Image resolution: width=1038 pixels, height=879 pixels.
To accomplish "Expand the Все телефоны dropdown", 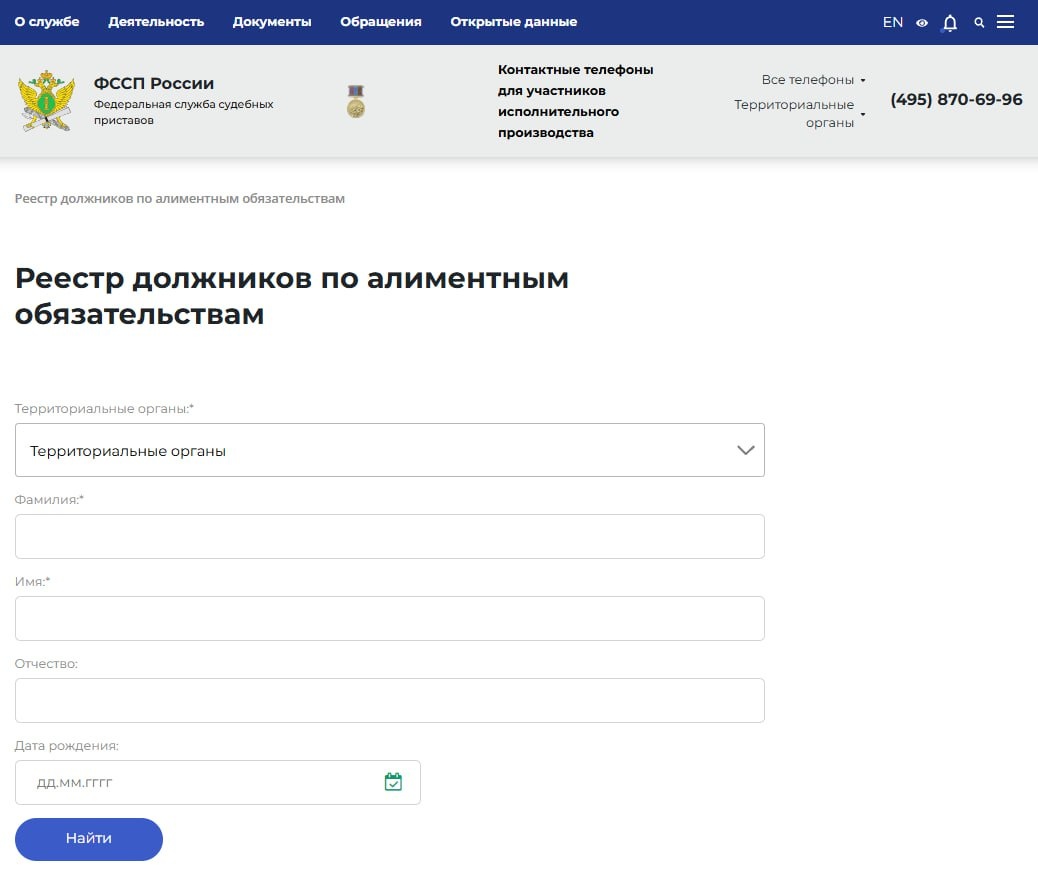I will point(814,79).
